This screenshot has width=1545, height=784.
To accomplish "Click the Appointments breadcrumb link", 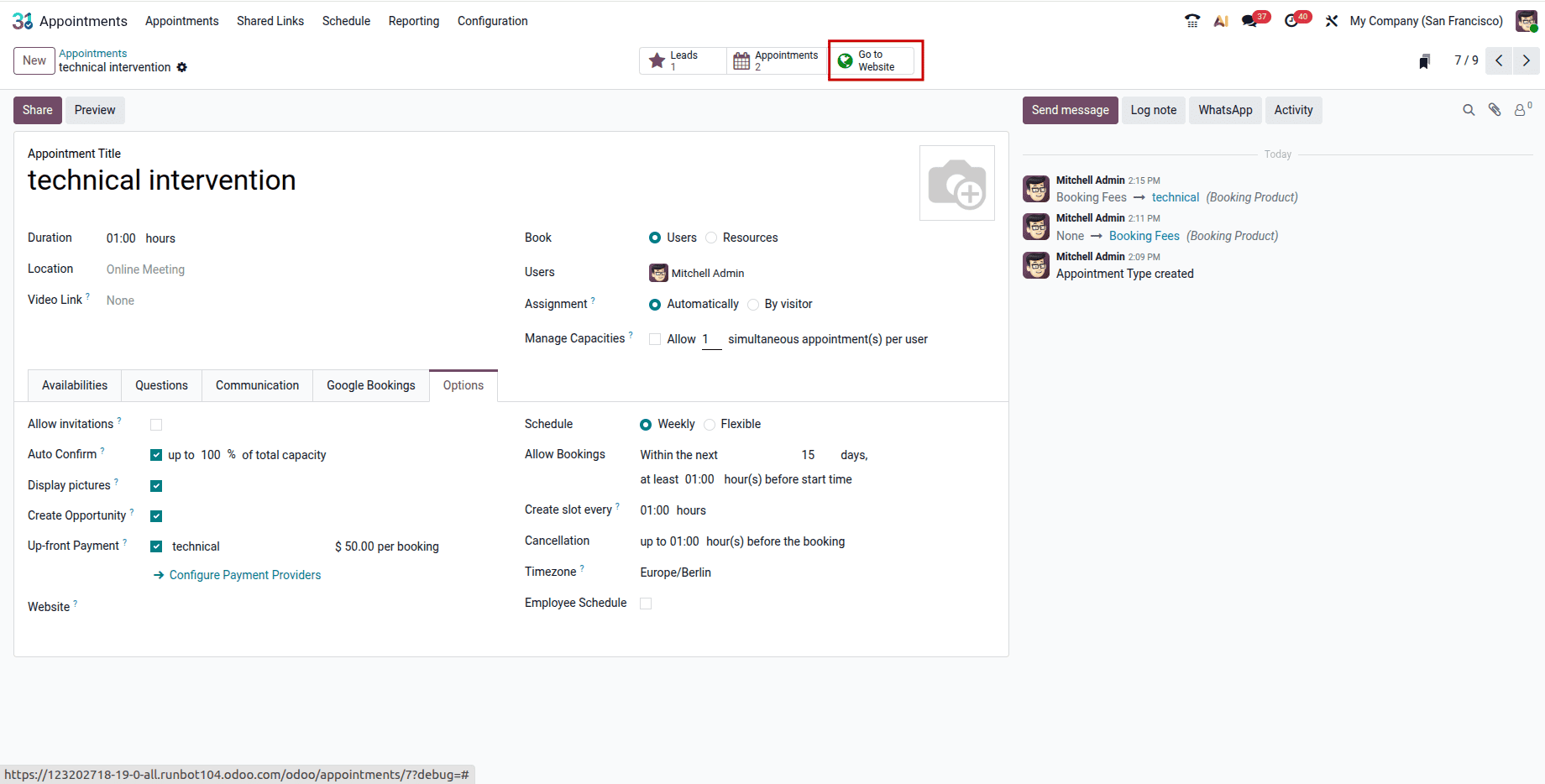I will click(93, 53).
